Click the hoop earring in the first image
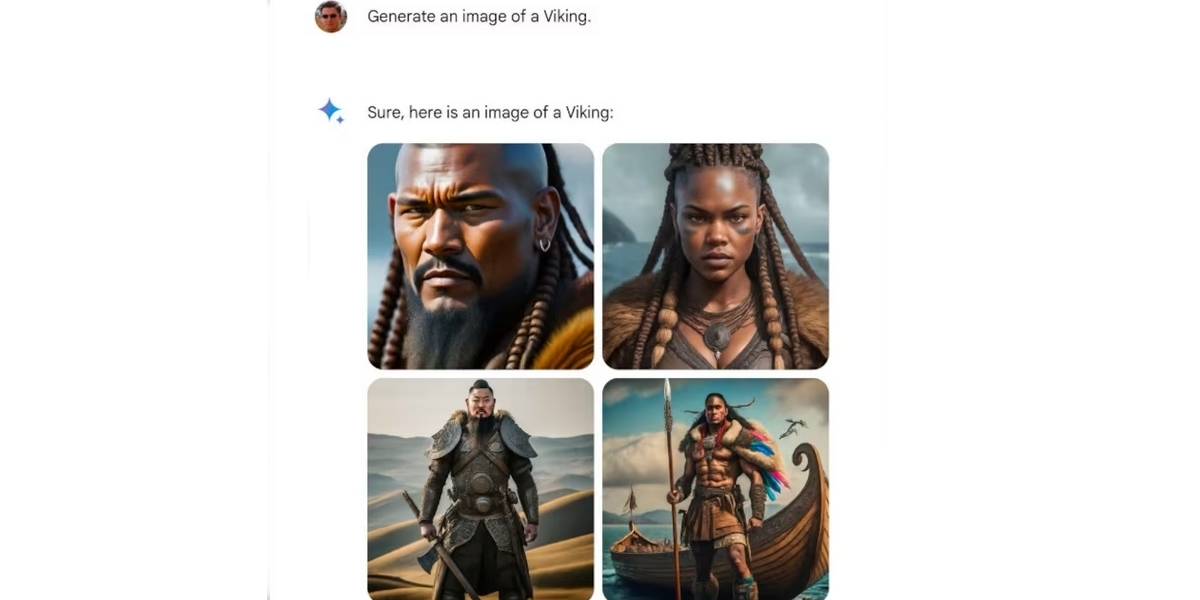1200x600 pixels. coord(545,243)
